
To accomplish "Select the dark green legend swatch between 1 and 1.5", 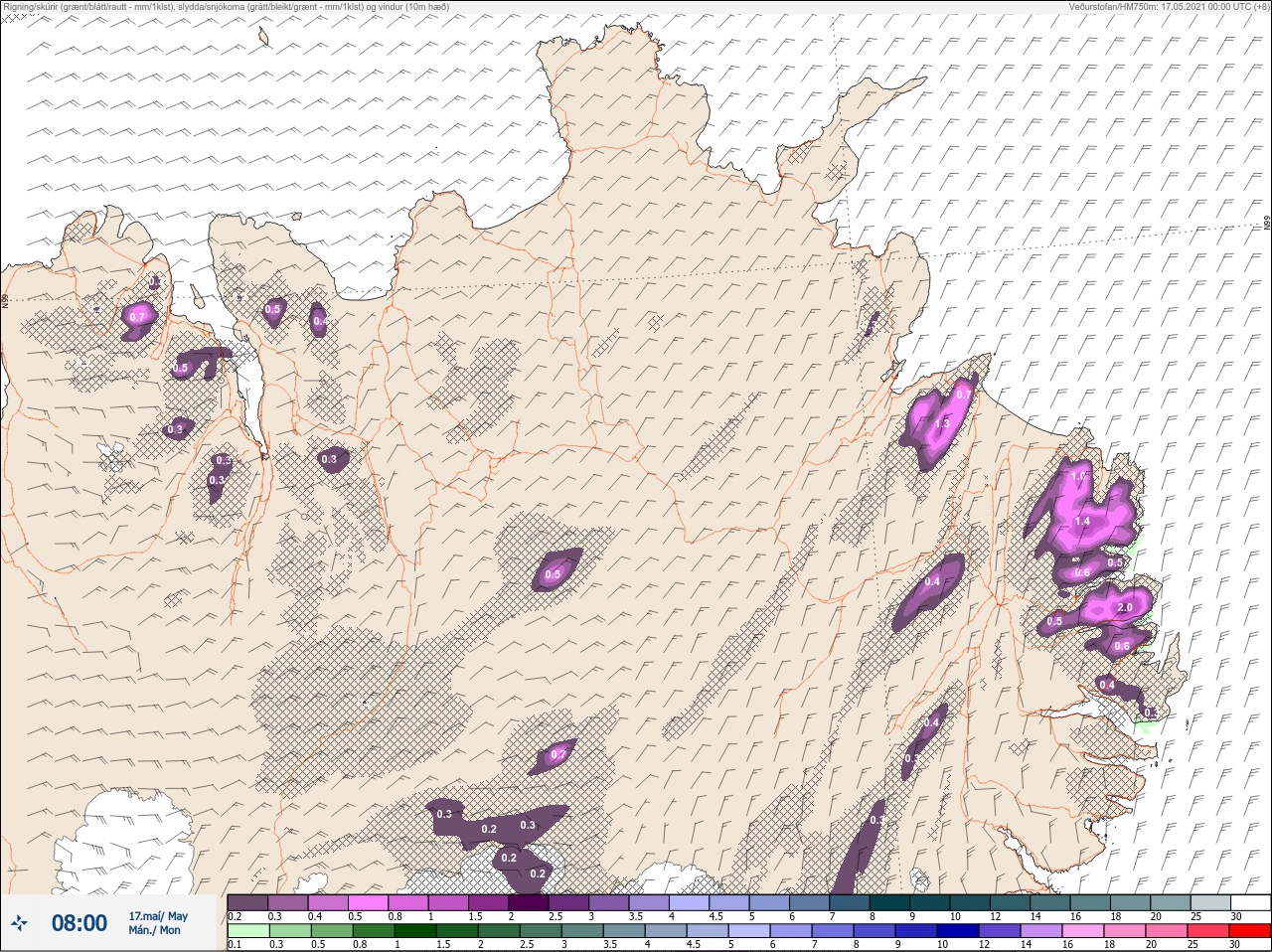I will point(415,931).
